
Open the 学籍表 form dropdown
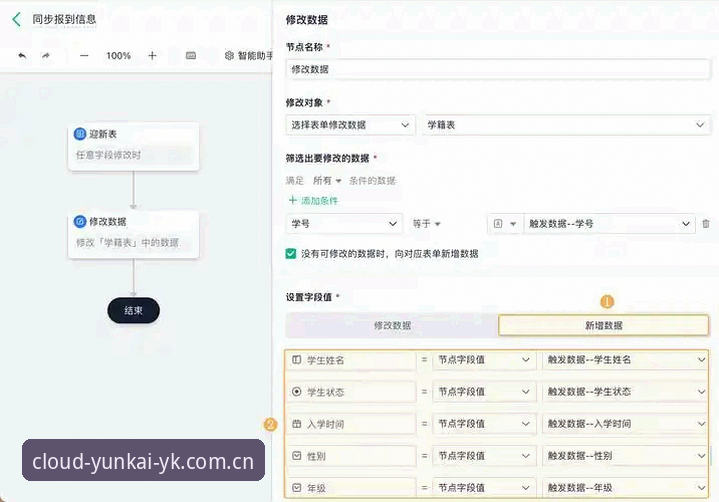(566, 125)
